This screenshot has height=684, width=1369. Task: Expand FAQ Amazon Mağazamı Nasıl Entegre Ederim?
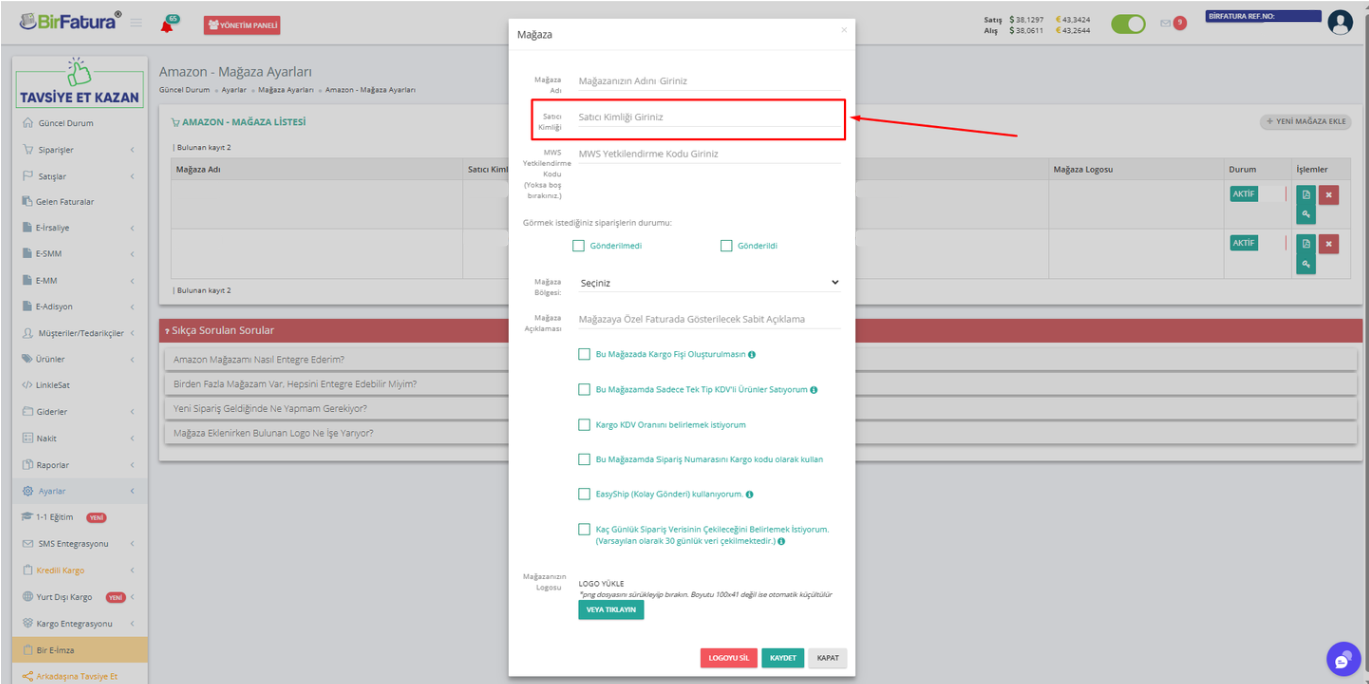coord(759,360)
